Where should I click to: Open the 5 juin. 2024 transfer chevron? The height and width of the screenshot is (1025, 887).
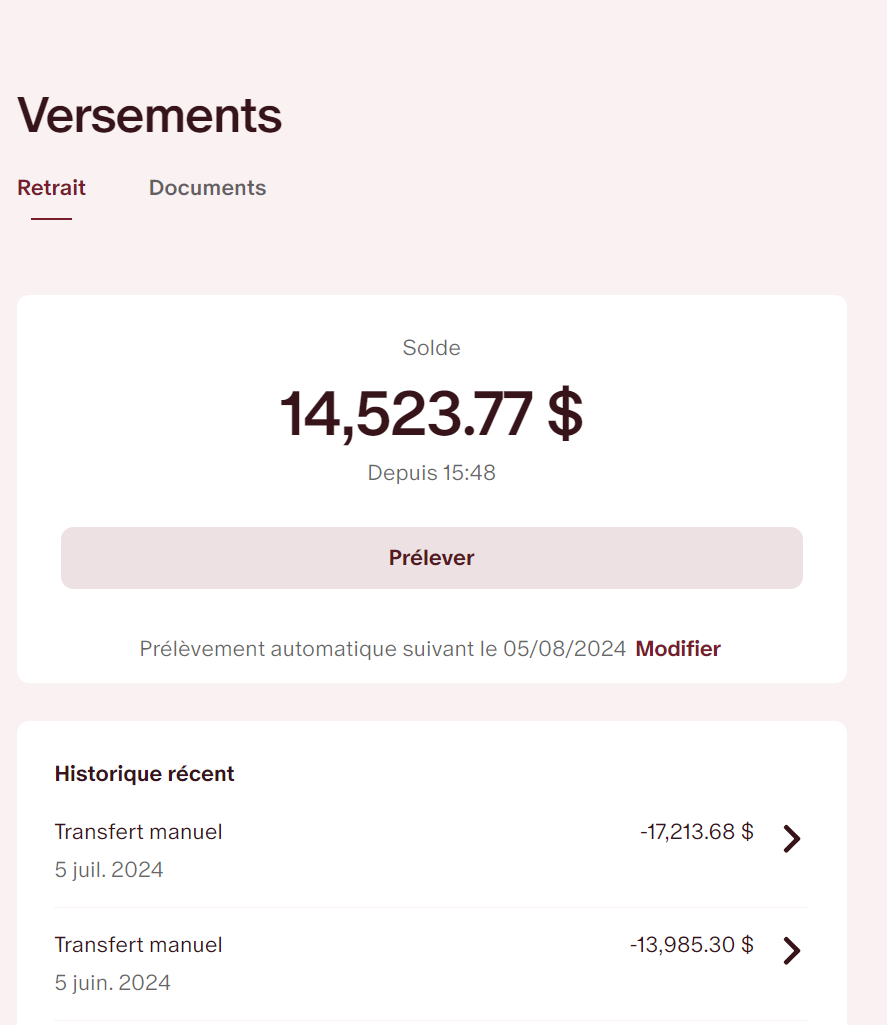click(791, 952)
